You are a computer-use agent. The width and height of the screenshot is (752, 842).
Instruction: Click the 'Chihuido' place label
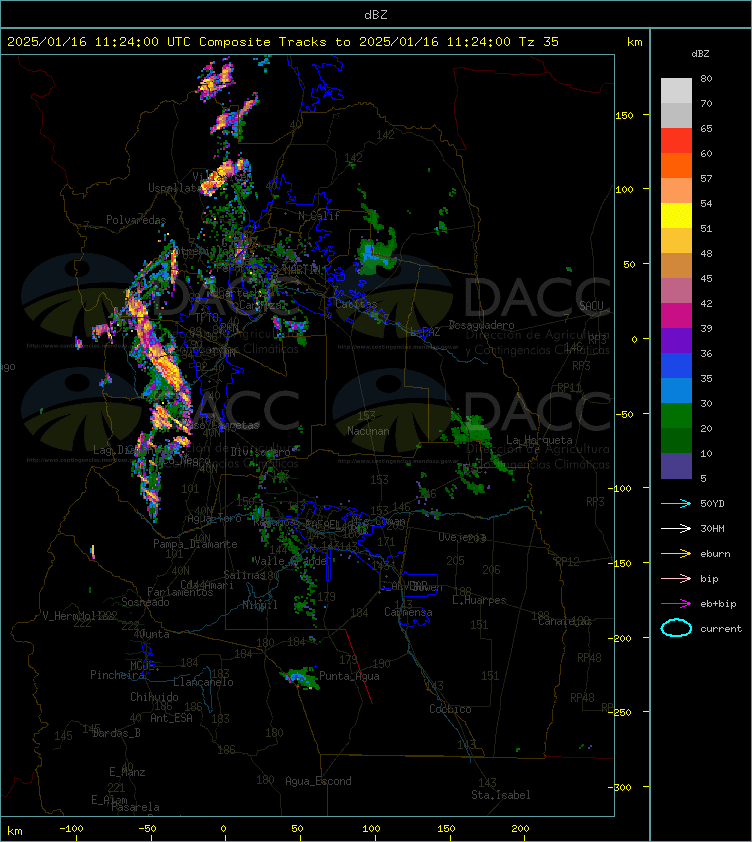point(154,697)
